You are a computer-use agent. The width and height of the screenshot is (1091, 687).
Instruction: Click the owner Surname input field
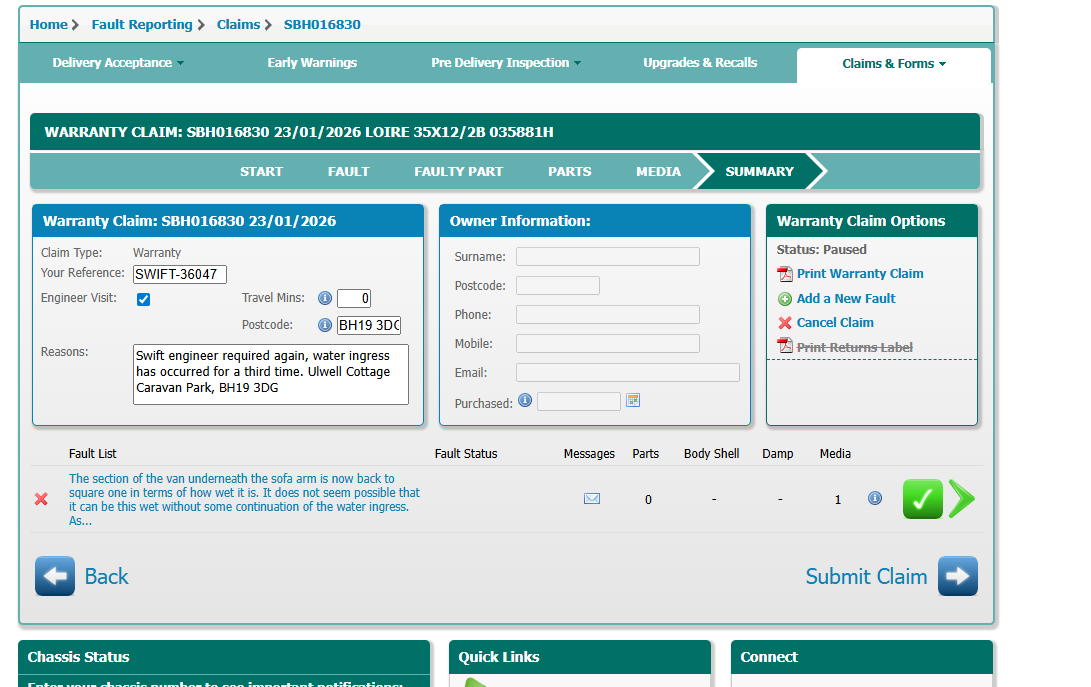pyautogui.click(x=607, y=257)
